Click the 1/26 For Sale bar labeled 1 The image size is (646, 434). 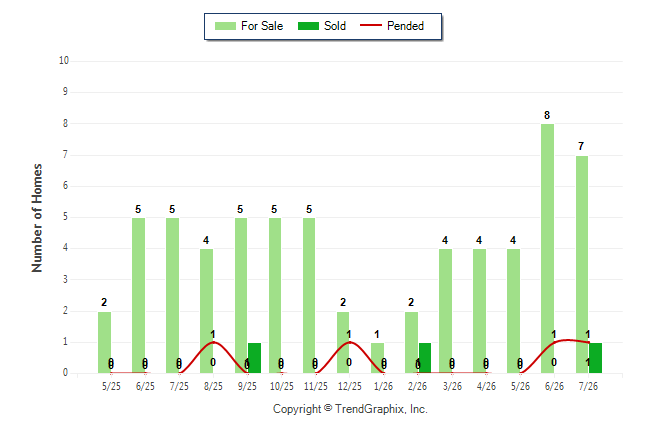[x=377, y=358]
